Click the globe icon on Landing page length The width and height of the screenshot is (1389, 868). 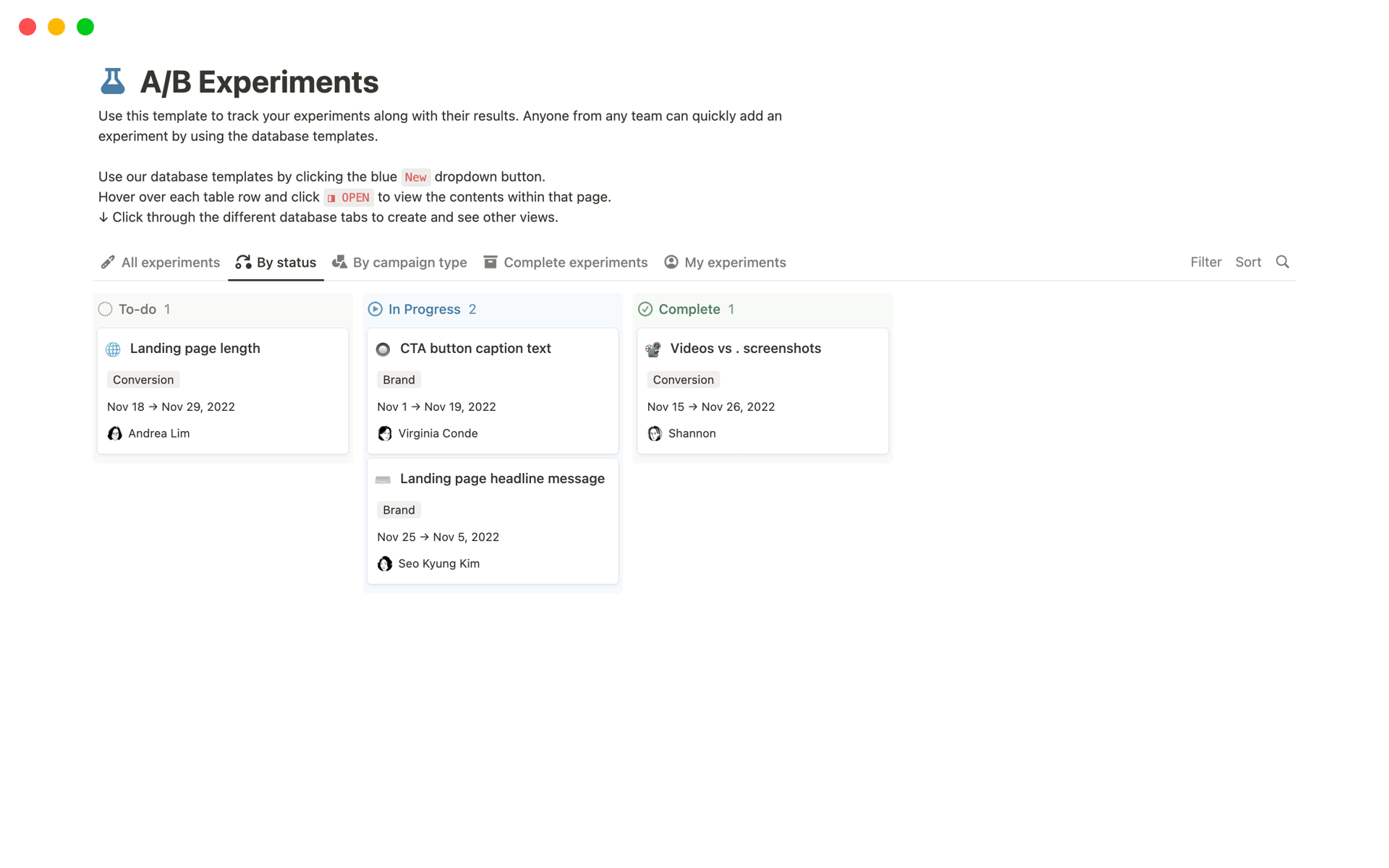pos(114,349)
